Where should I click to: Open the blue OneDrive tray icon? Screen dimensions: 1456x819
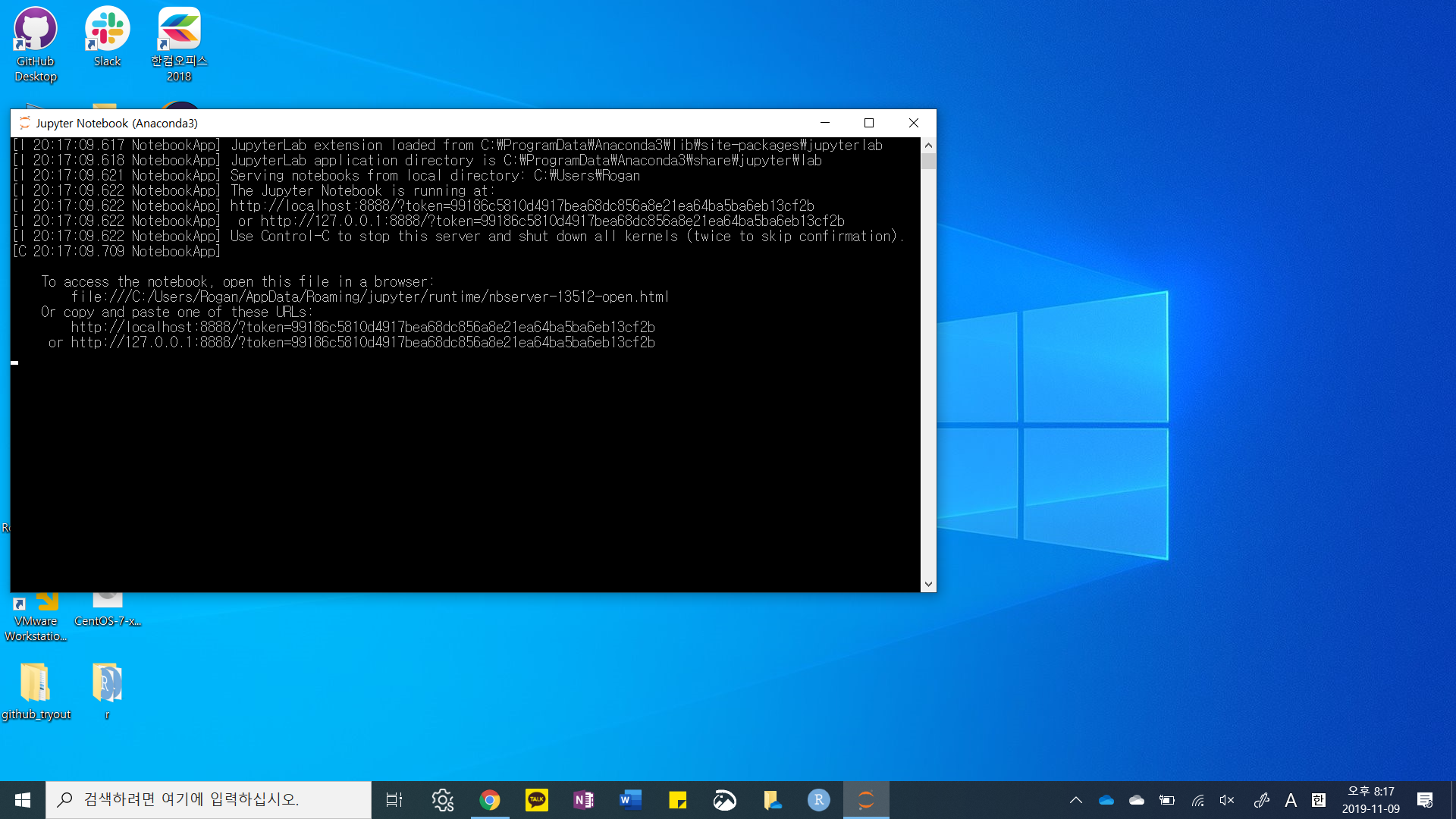[1106, 800]
